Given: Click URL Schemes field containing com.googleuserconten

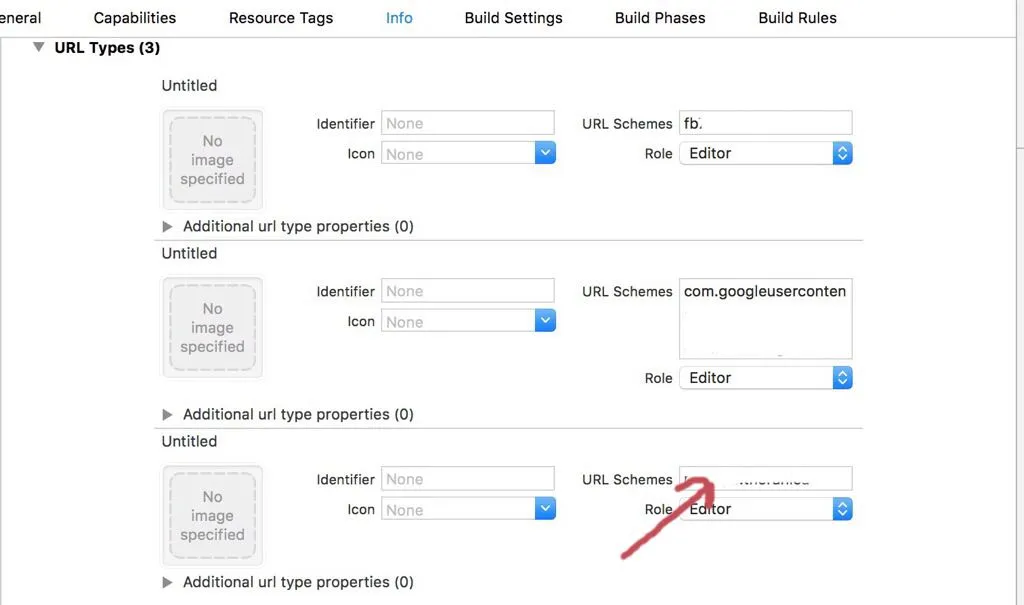Looking at the screenshot, I should pyautogui.click(x=765, y=318).
